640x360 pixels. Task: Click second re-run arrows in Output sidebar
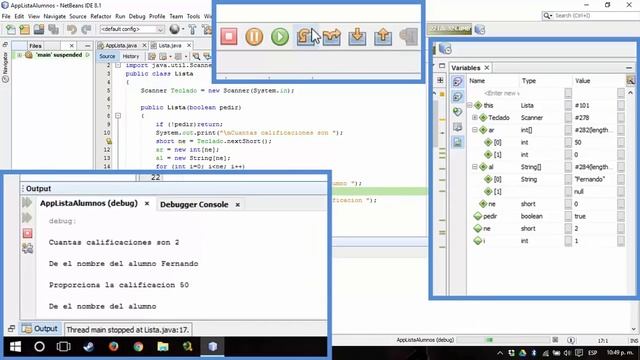27,217
